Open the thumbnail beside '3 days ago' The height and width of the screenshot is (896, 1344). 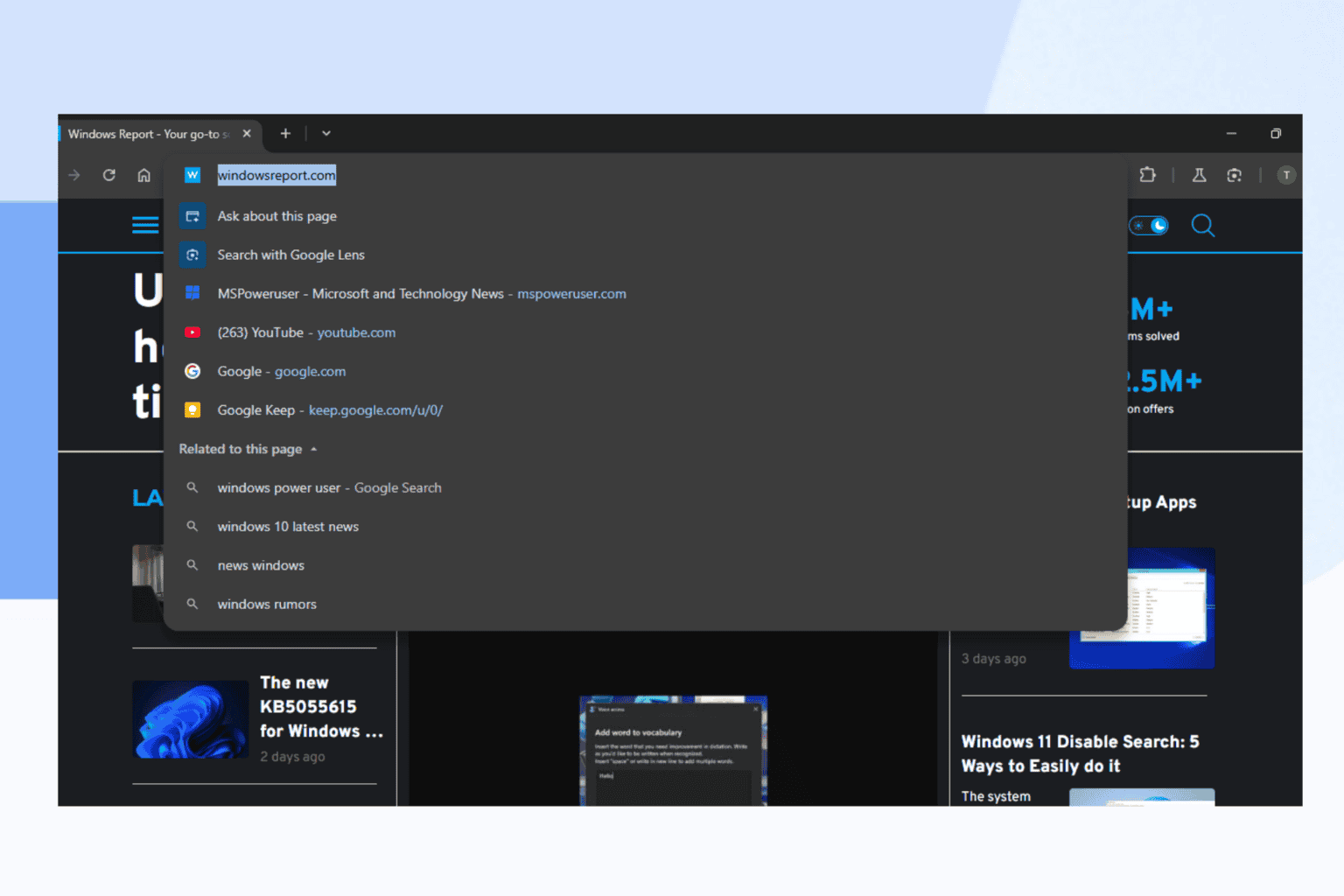1142,608
